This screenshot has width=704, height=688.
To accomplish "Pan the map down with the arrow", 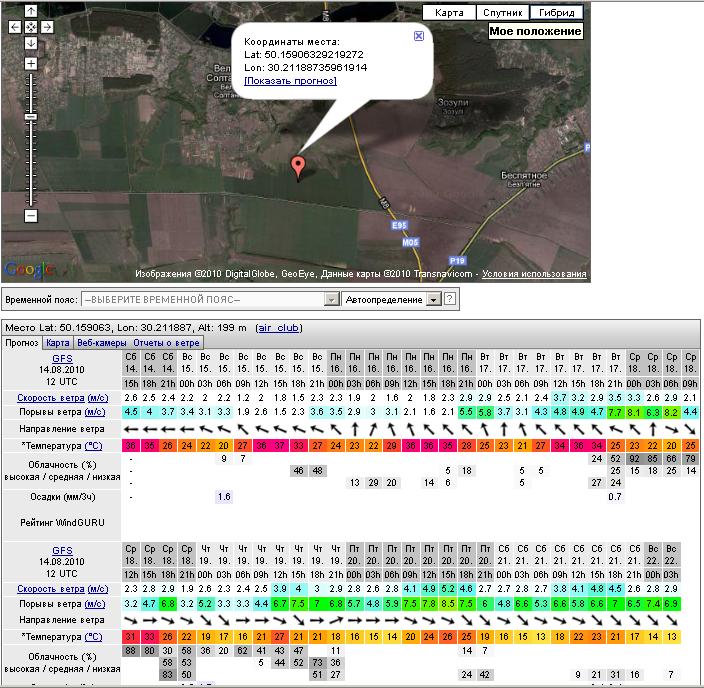I will 31,43.
